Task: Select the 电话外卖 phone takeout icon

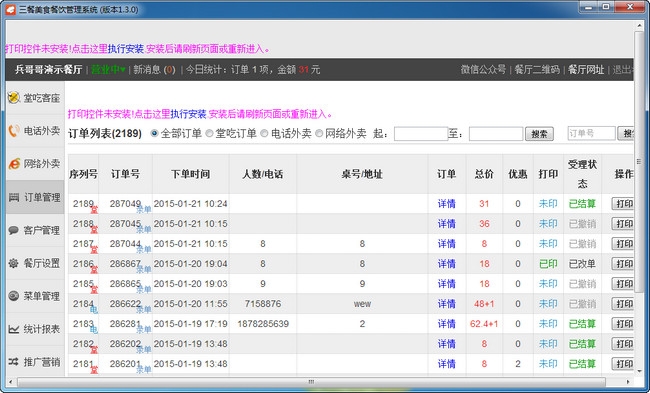Action: point(14,131)
